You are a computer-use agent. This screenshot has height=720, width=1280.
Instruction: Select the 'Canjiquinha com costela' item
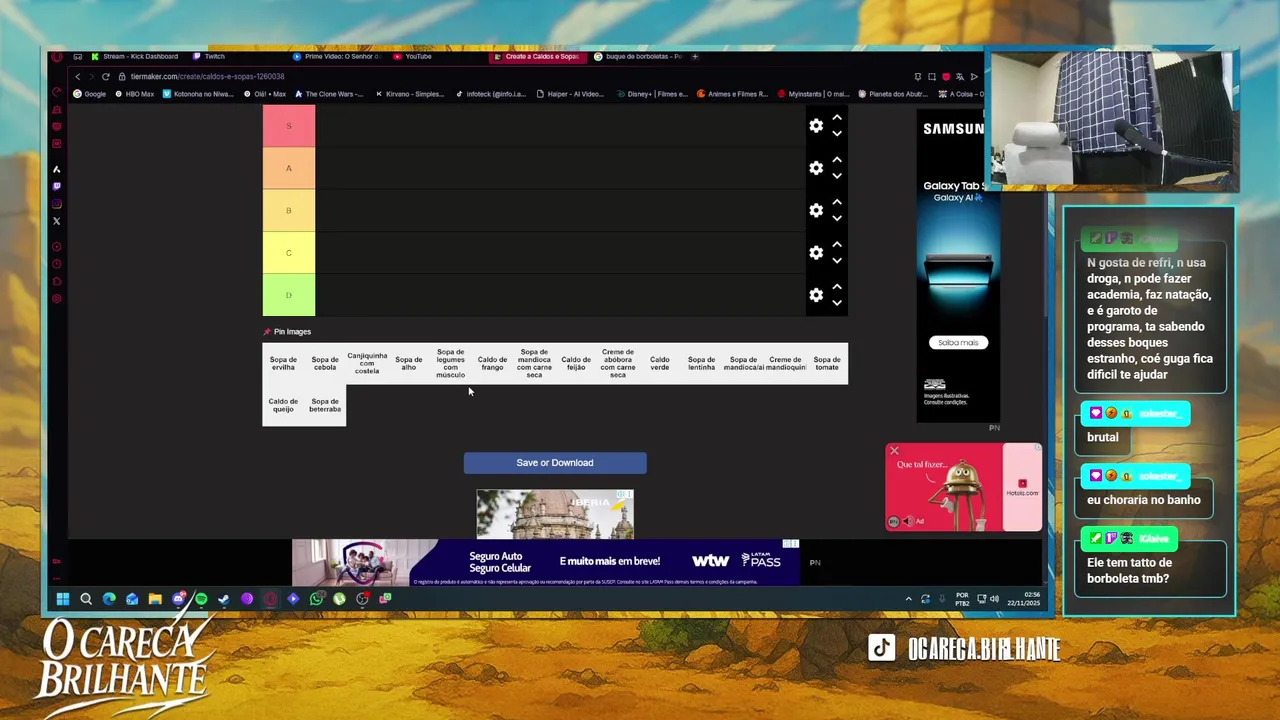367,363
